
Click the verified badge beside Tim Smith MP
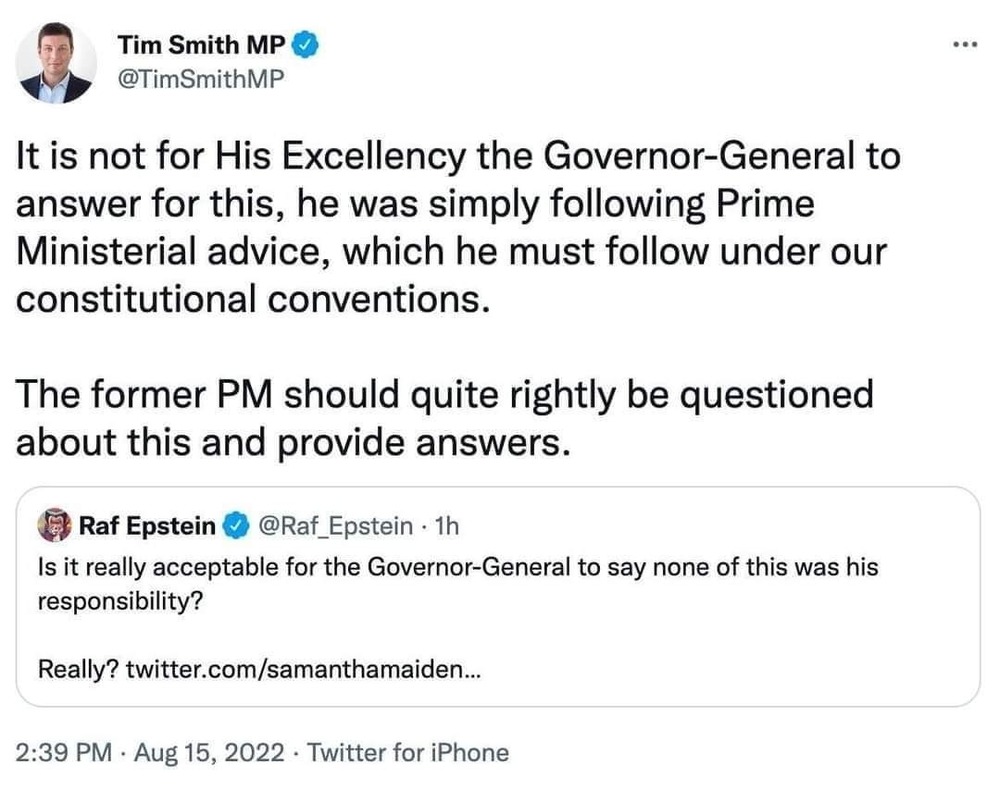pyautogui.click(x=310, y=45)
